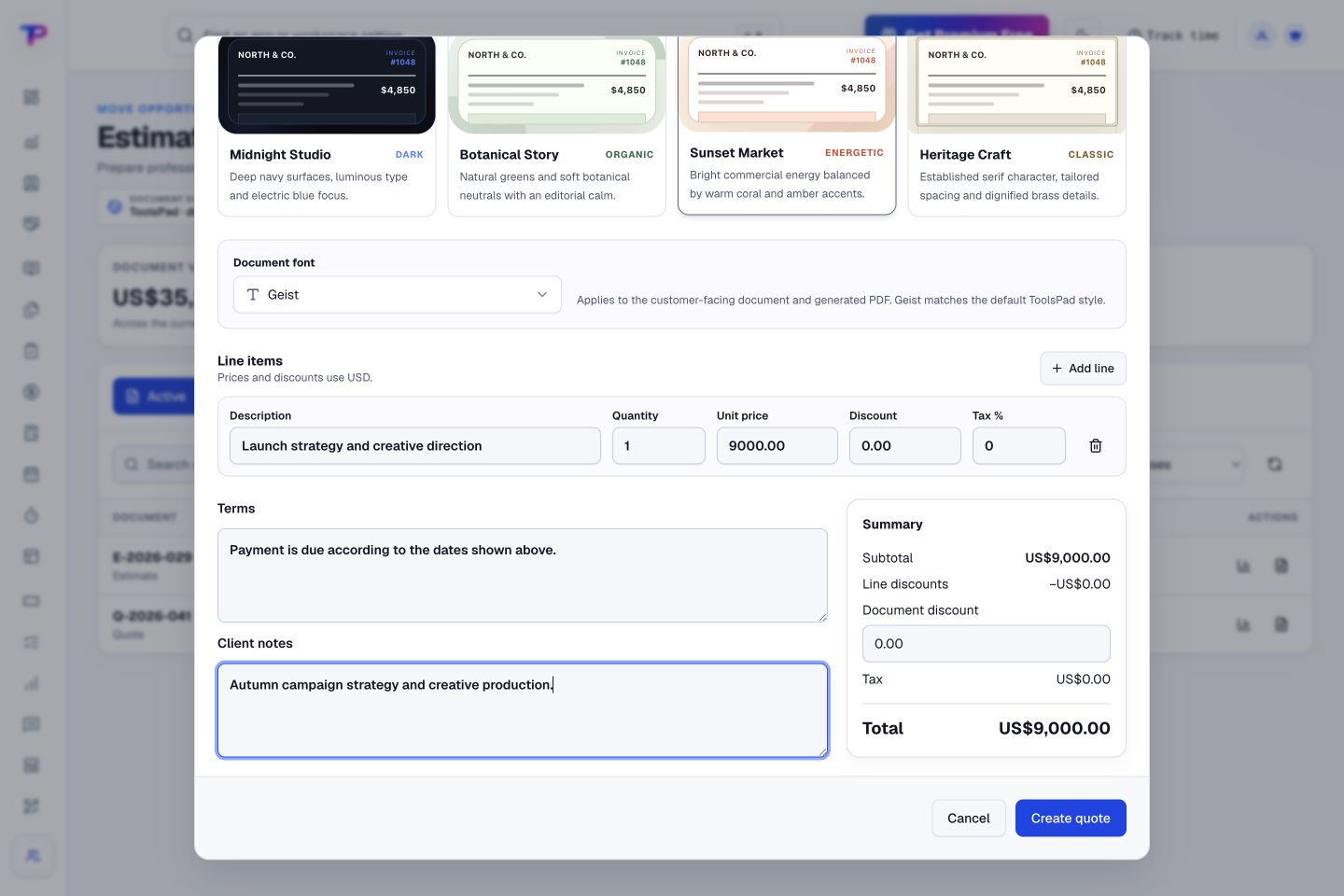Click the Summary heading
1344x896 pixels.
[892, 525]
